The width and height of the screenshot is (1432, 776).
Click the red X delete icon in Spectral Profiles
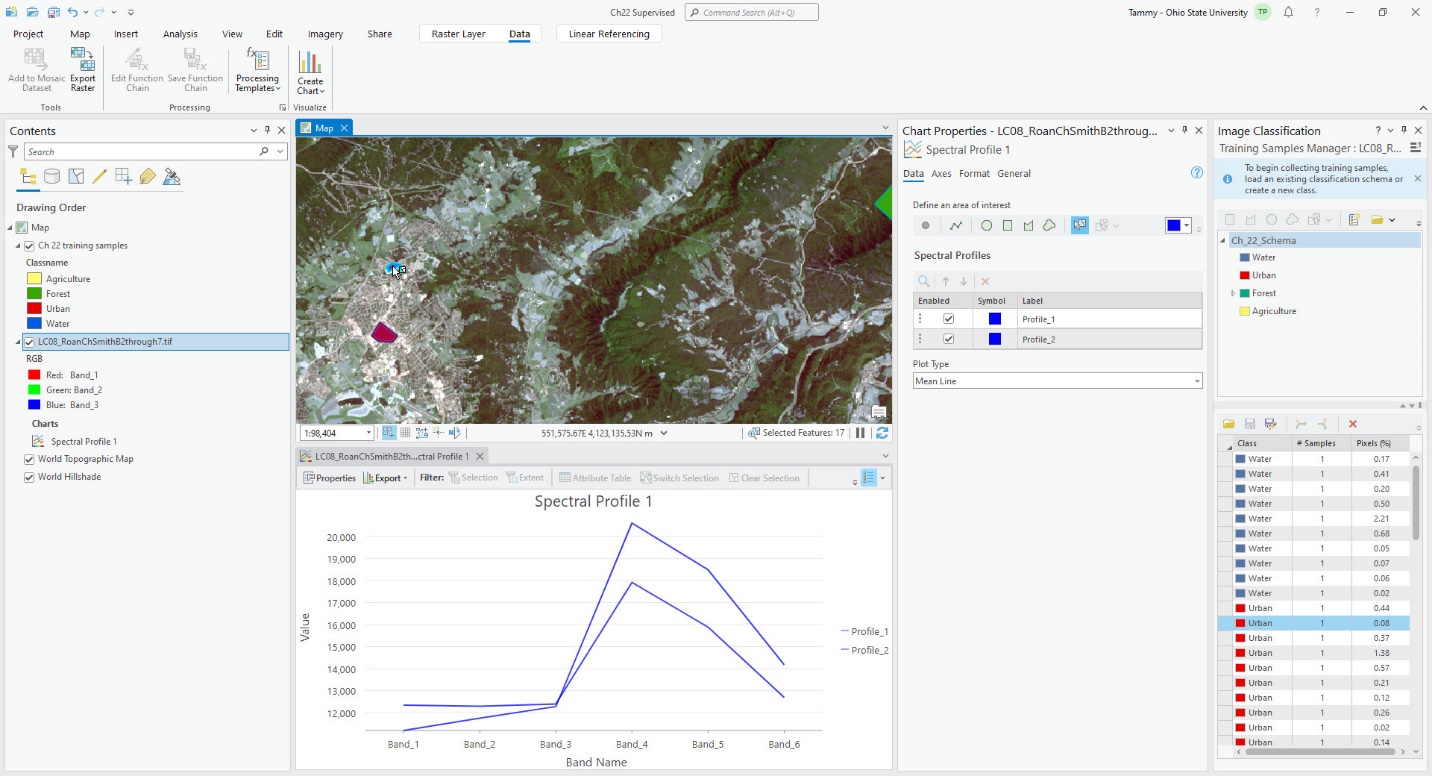point(985,282)
